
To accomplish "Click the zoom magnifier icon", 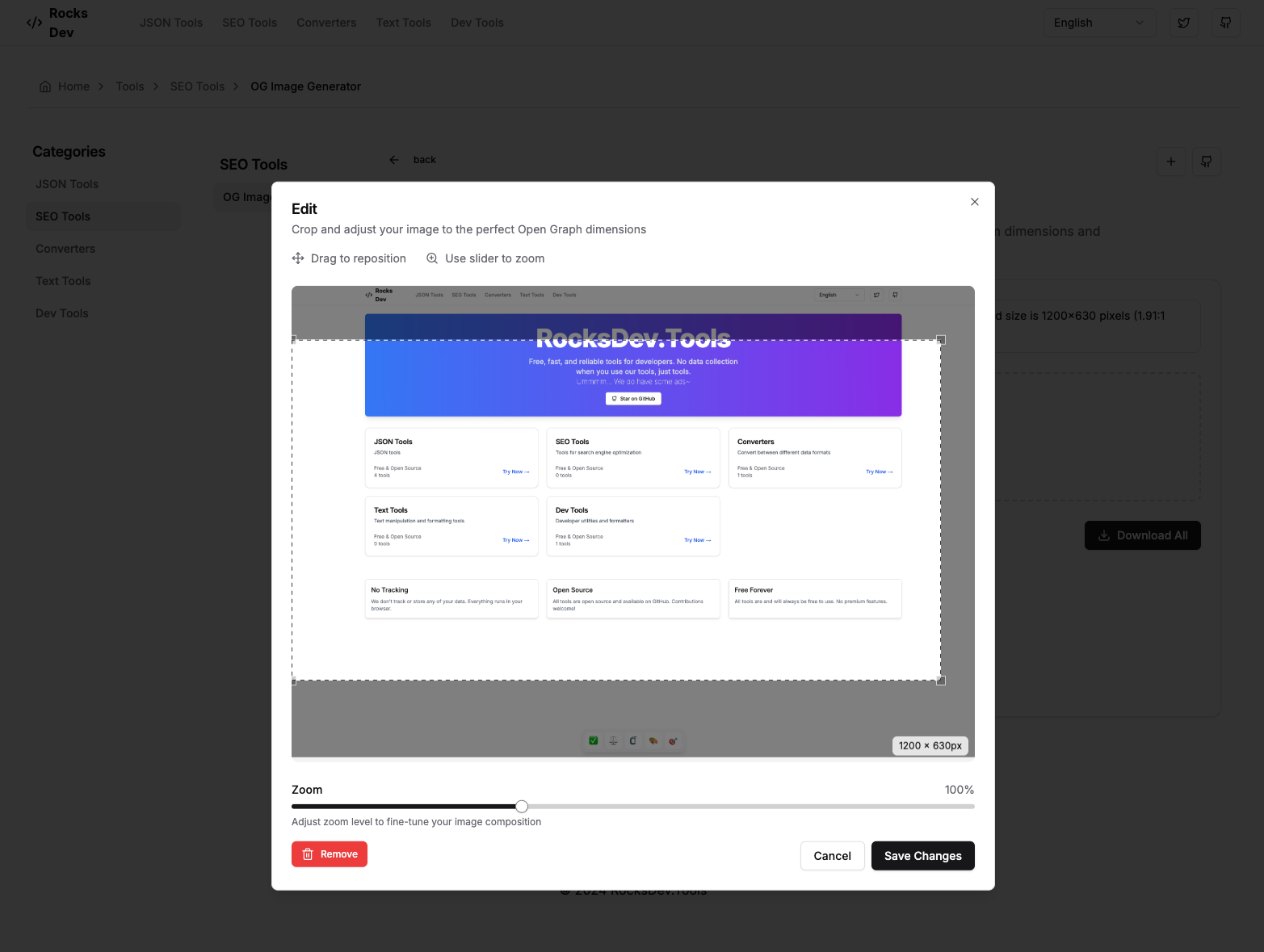I will pos(432,258).
